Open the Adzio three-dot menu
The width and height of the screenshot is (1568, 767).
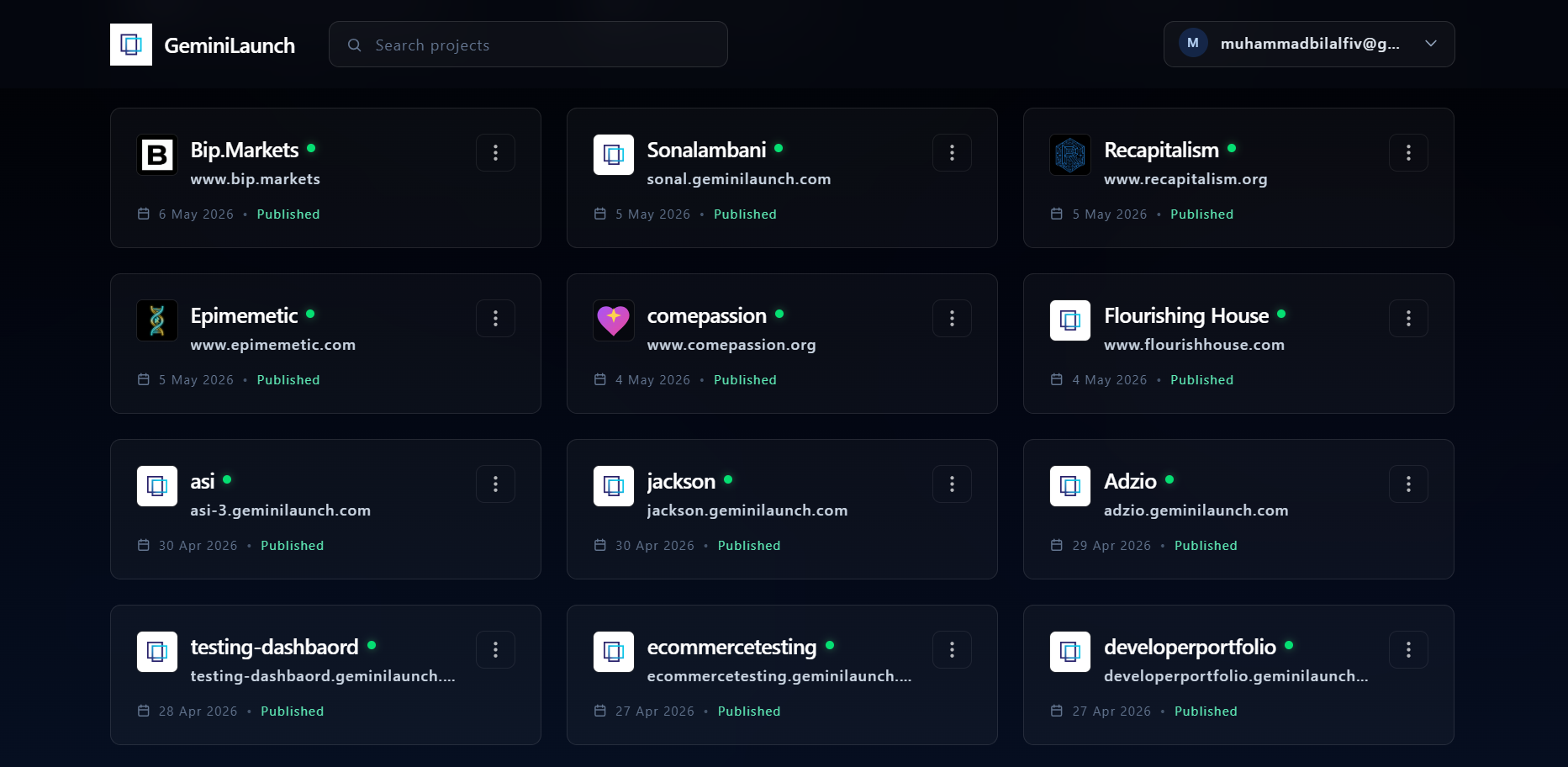[x=1408, y=484]
